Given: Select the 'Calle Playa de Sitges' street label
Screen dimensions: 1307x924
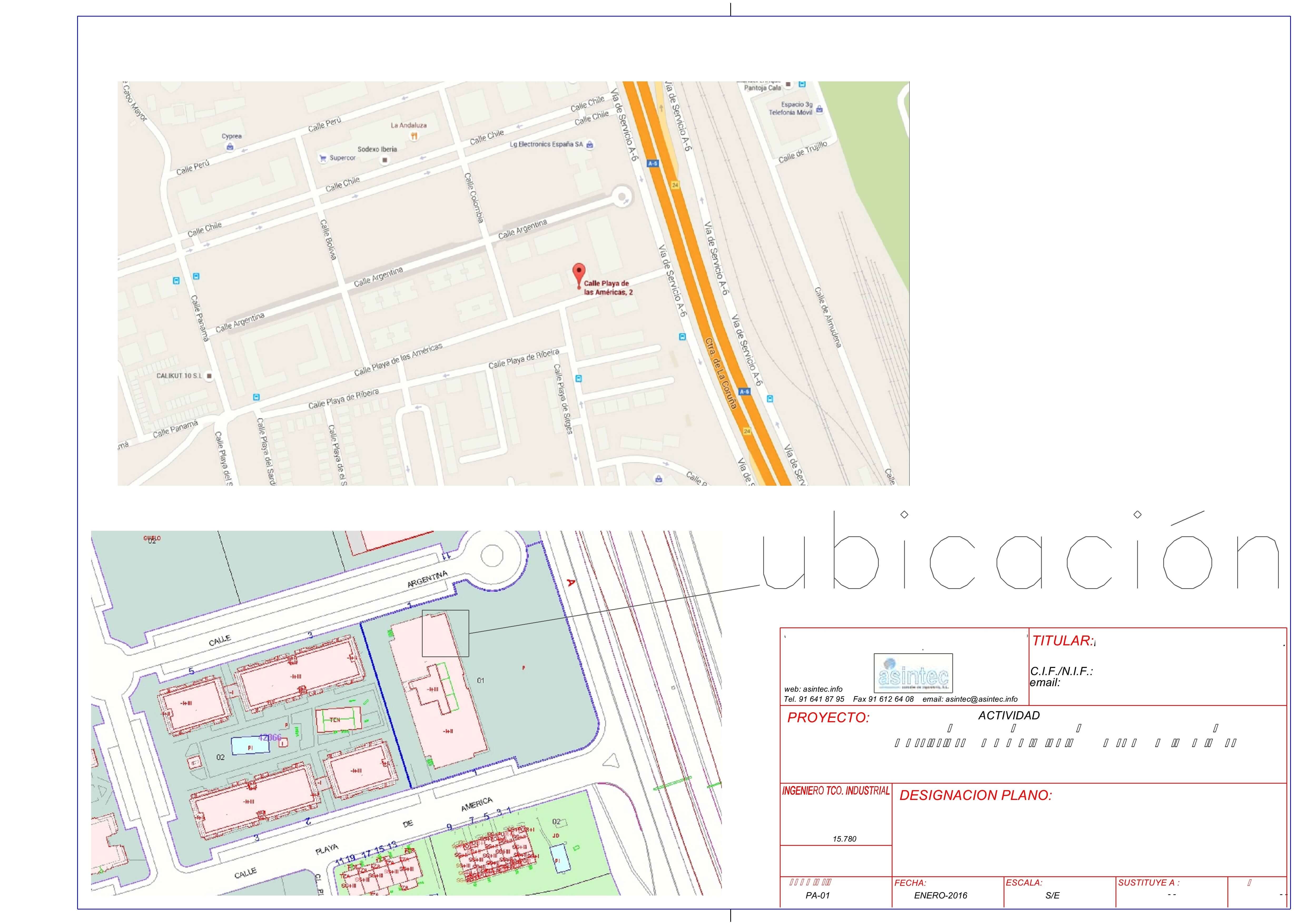Looking at the screenshot, I should click(x=563, y=399).
